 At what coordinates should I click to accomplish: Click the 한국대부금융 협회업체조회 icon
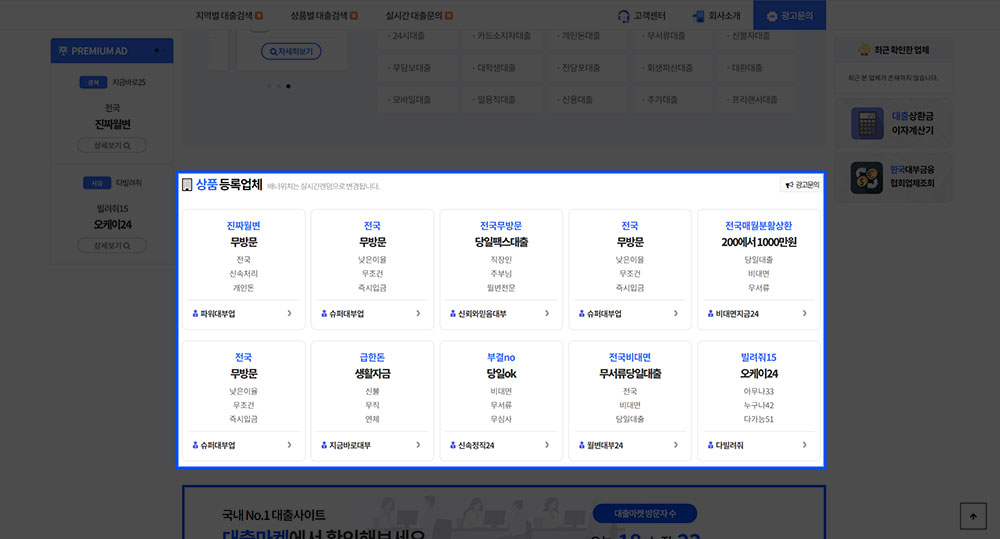click(864, 178)
